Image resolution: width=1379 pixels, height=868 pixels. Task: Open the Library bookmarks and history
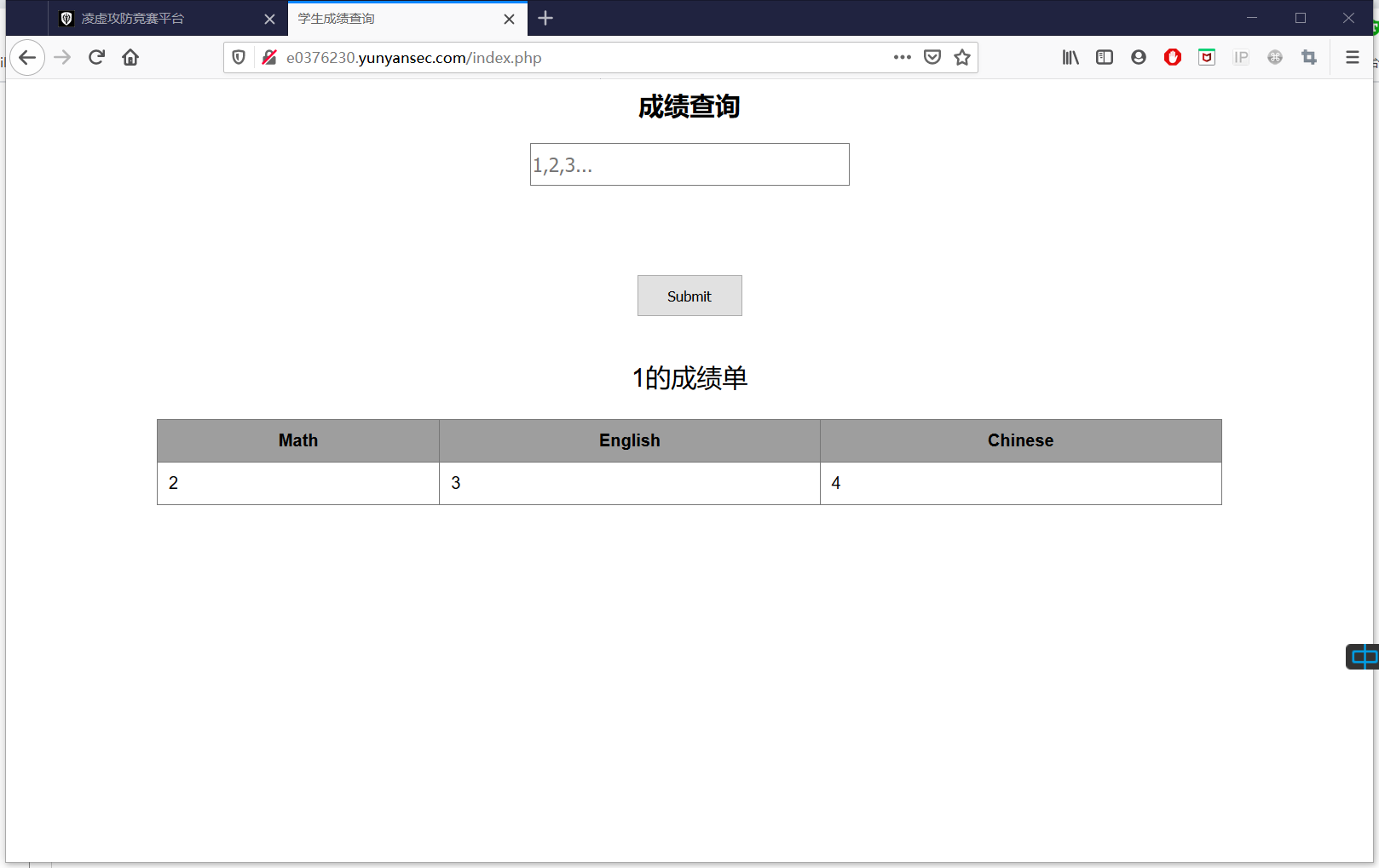[1070, 57]
